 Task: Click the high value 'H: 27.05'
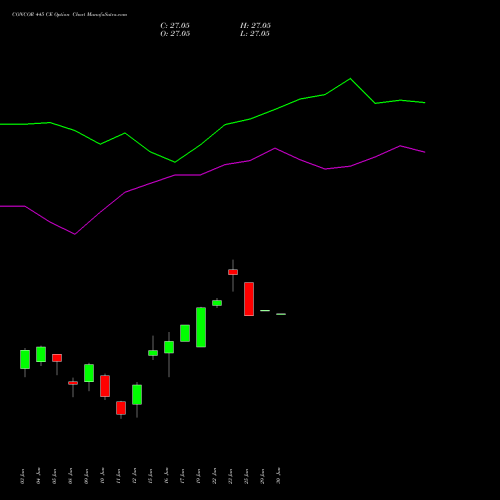click(255, 26)
